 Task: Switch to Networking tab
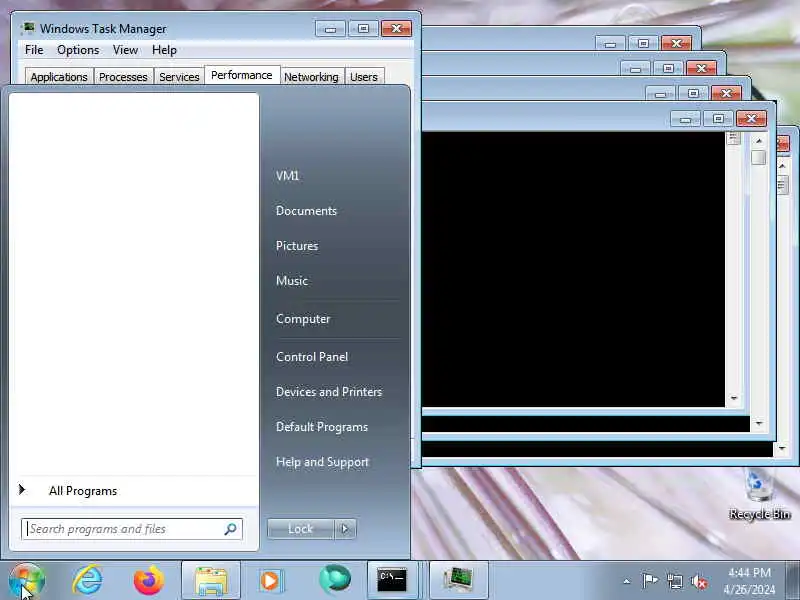[311, 77]
